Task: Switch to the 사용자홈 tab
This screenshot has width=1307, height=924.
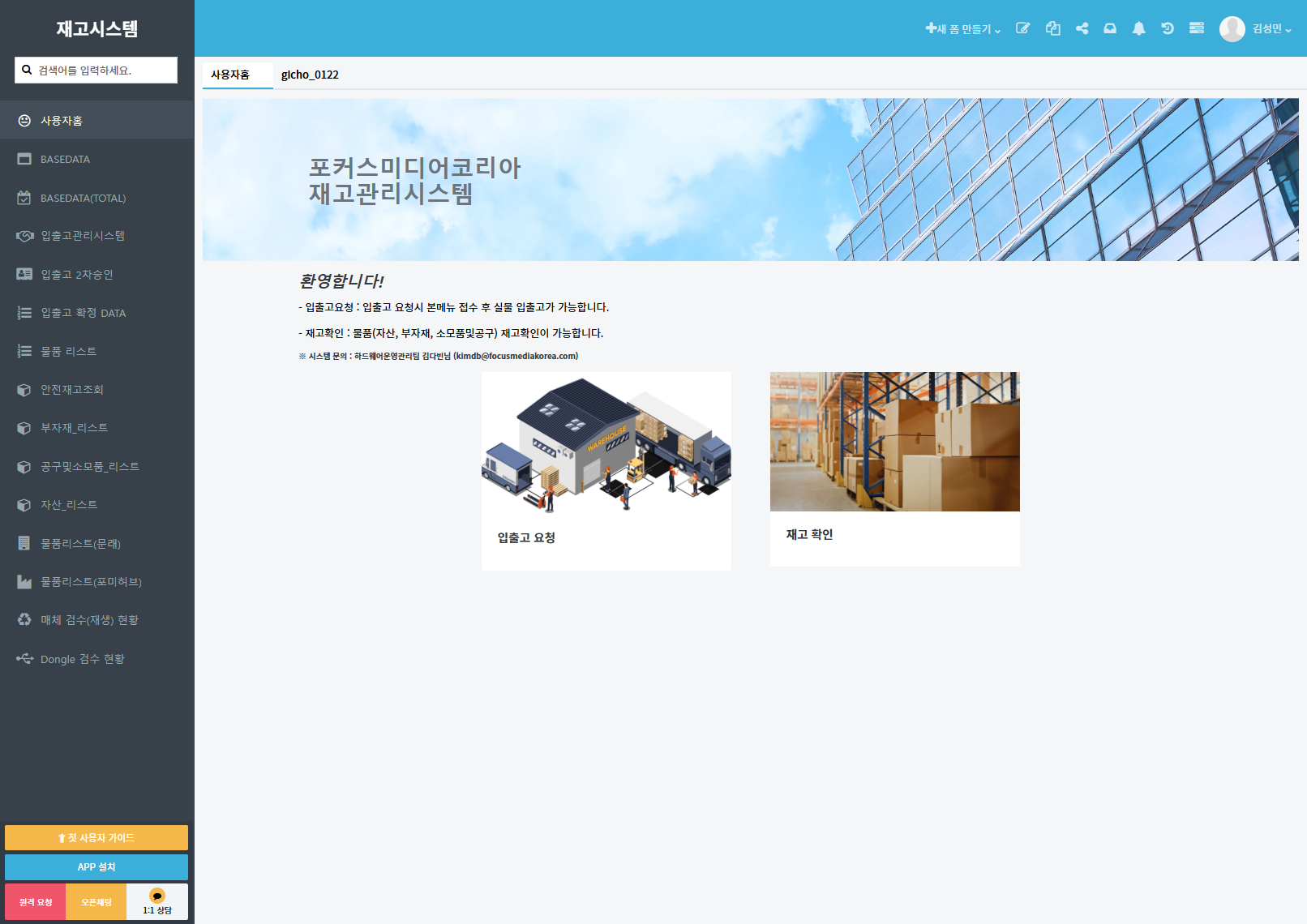Action: click(x=238, y=75)
